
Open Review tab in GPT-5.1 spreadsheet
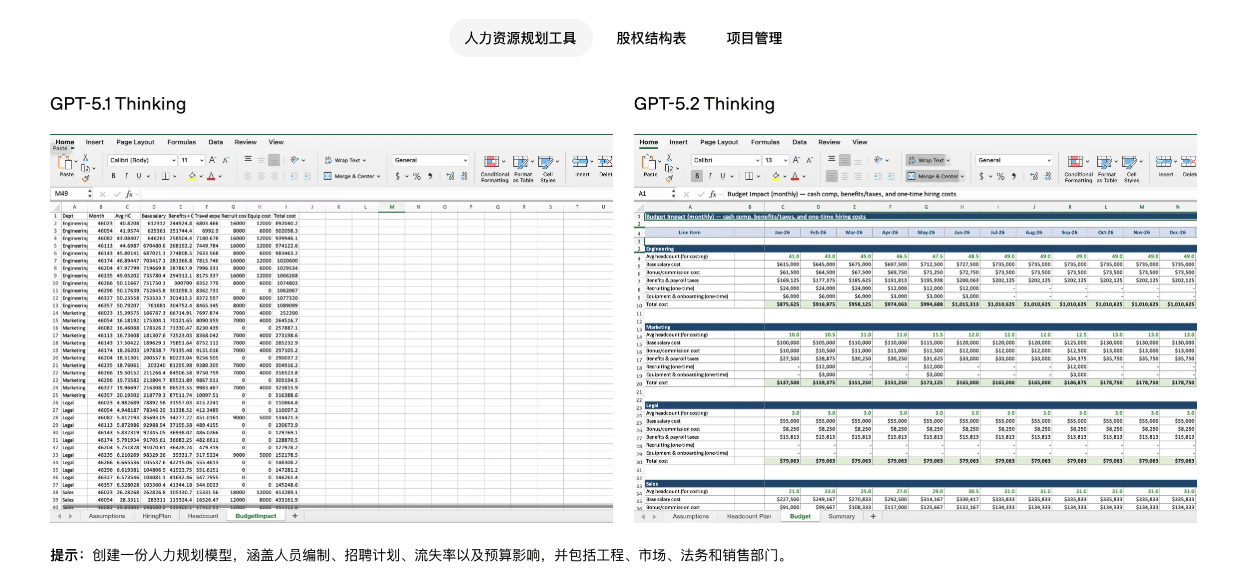pyautogui.click(x=246, y=142)
